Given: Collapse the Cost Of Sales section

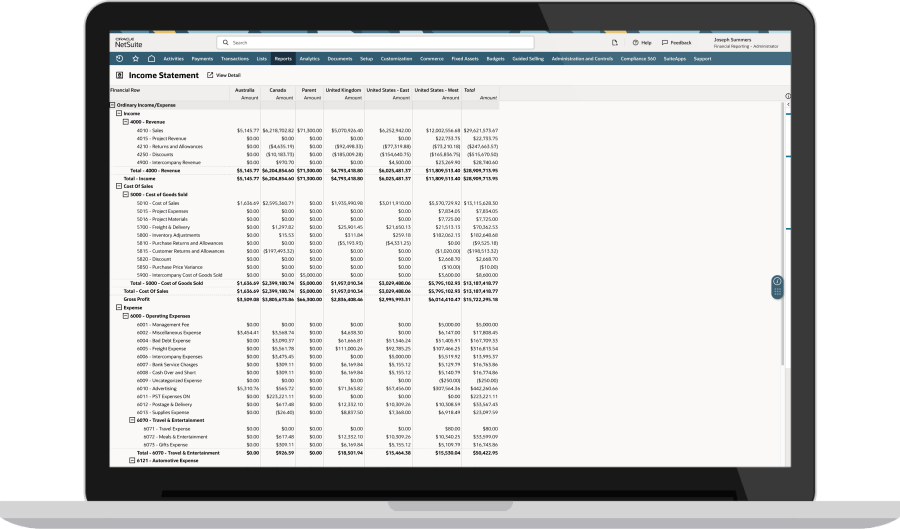Looking at the screenshot, I should pos(119,186).
